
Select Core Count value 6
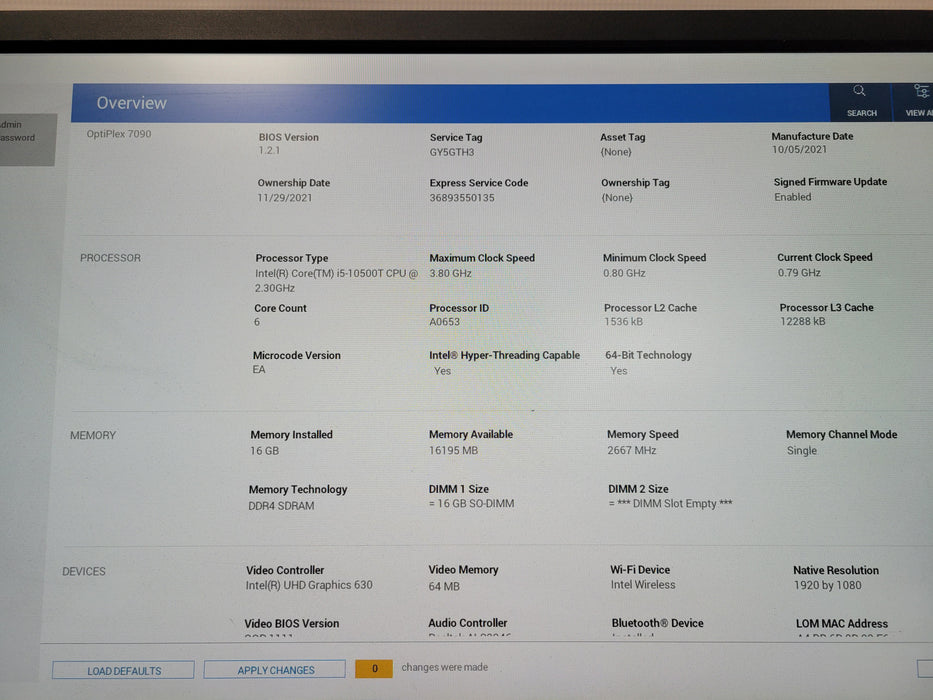[256, 322]
